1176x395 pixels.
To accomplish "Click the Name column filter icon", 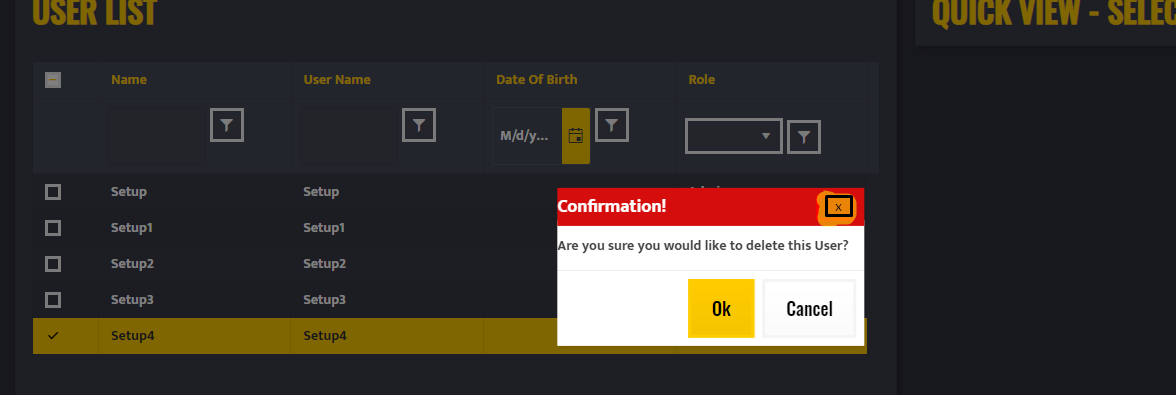I will click(x=226, y=125).
